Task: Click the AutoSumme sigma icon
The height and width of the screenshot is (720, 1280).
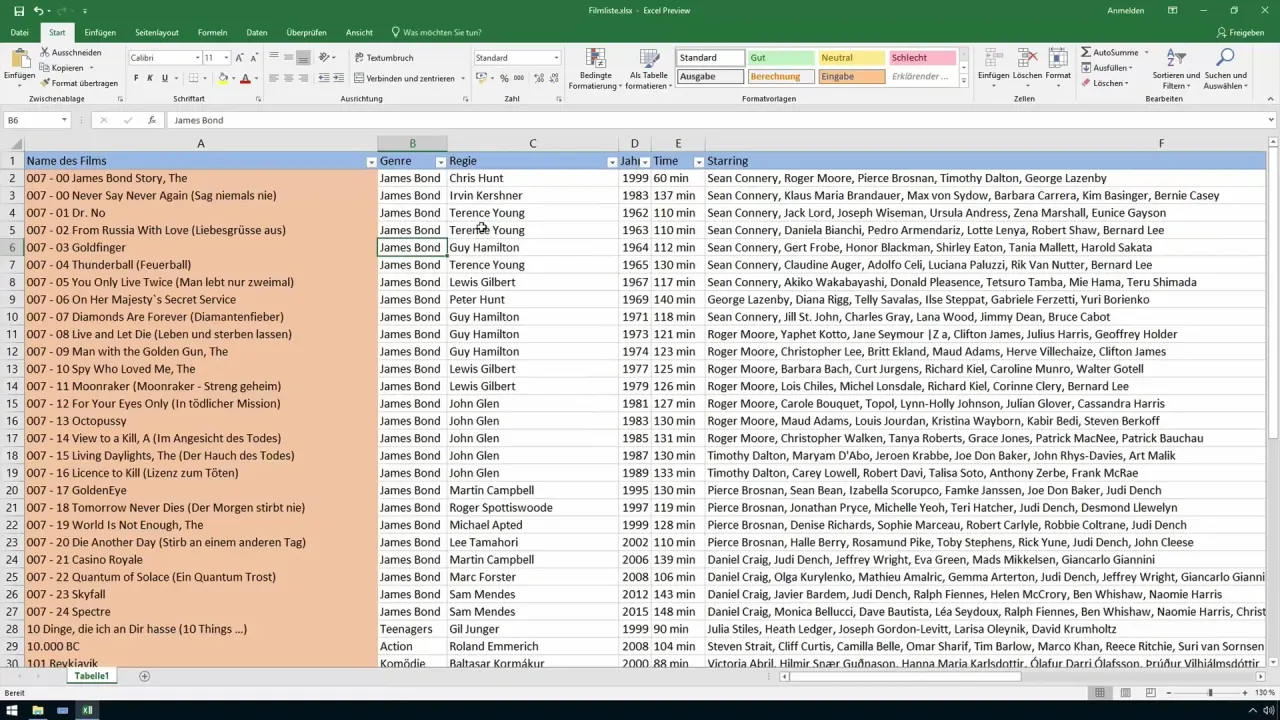Action: click(x=1085, y=52)
